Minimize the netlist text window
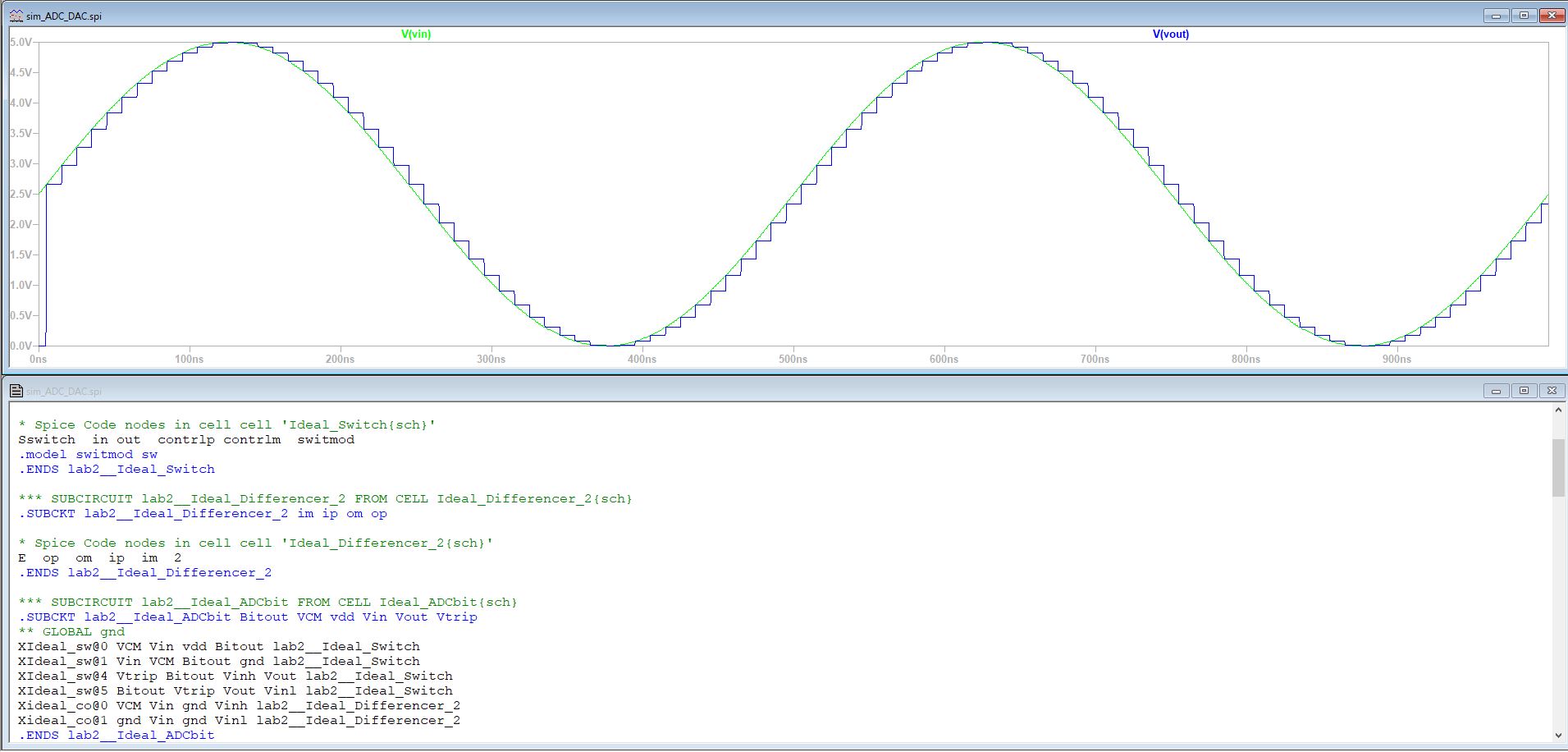The width and height of the screenshot is (1568, 752). pyautogui.click(x=1496, y=391)
